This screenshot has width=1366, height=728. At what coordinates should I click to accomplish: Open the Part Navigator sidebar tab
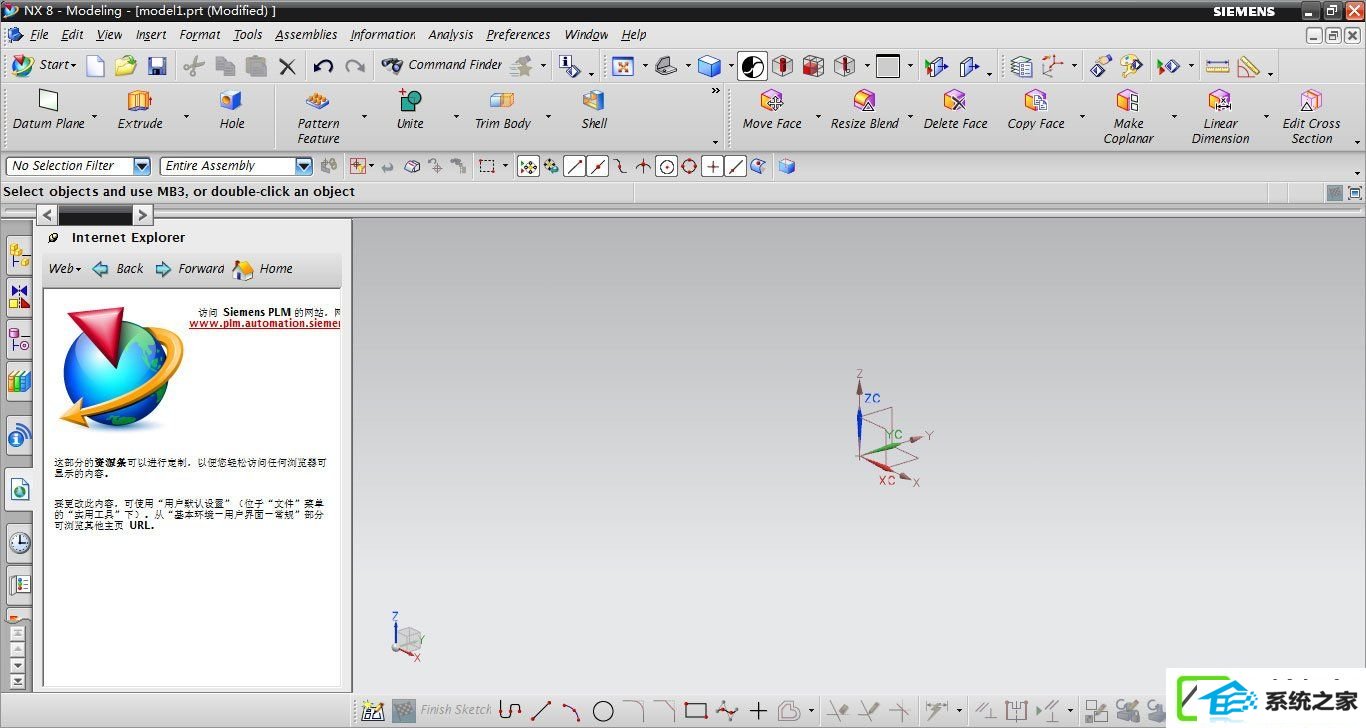pos(19,339)
